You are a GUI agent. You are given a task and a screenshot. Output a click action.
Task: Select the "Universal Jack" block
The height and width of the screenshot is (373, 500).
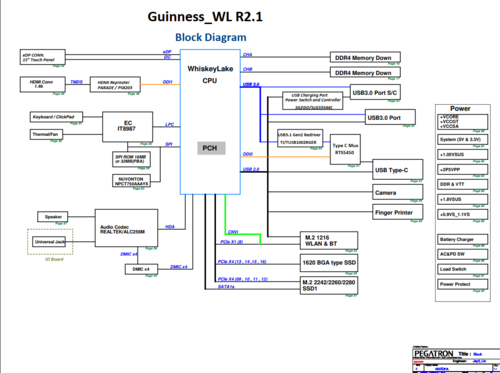pos(49,242)
